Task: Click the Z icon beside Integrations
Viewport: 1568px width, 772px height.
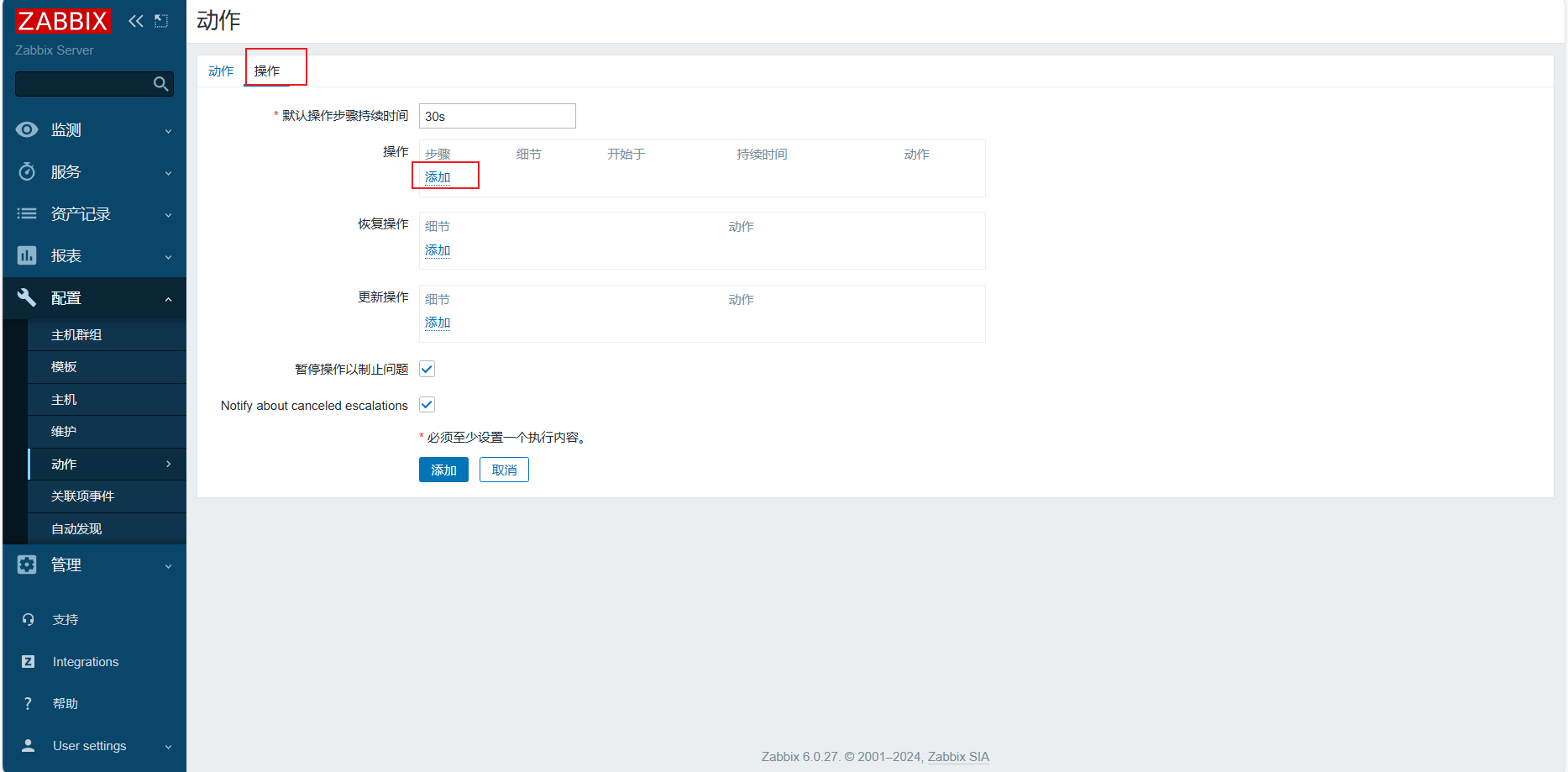Action: click(x=28, y=661)
